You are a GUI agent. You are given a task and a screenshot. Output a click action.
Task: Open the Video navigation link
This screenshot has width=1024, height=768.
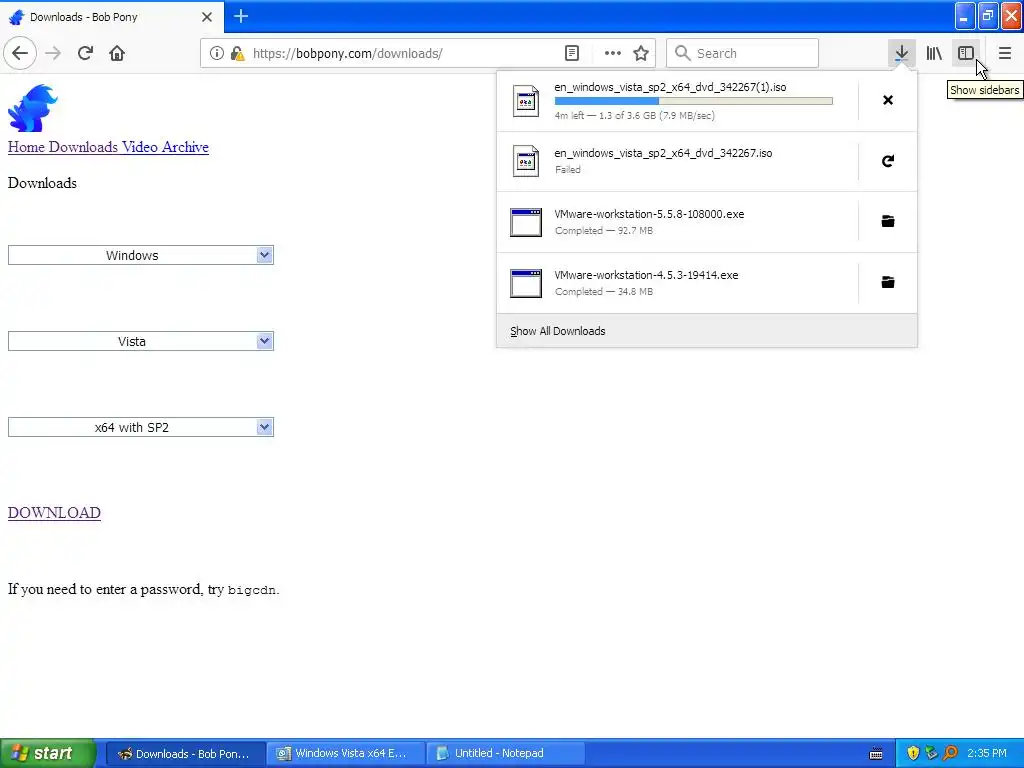(x=140, y=147)
